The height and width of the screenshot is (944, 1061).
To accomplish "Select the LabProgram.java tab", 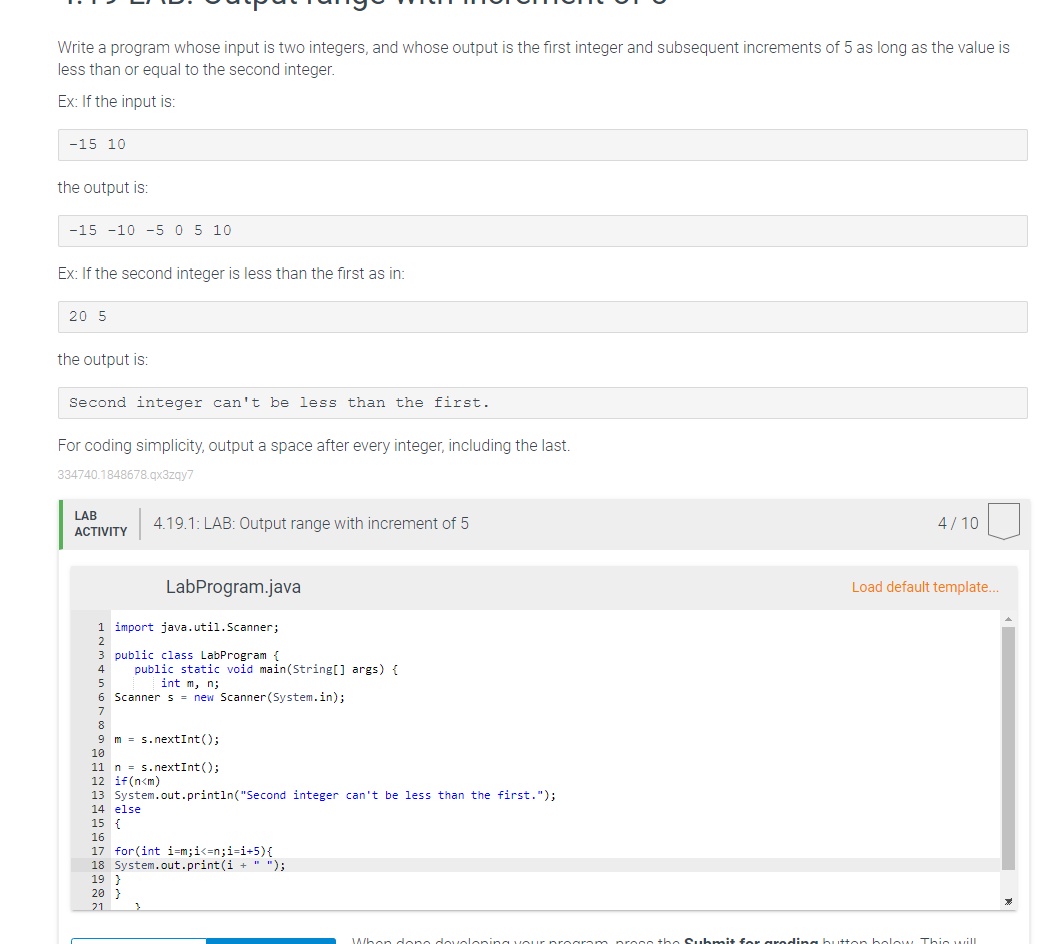I will [233, 587].
